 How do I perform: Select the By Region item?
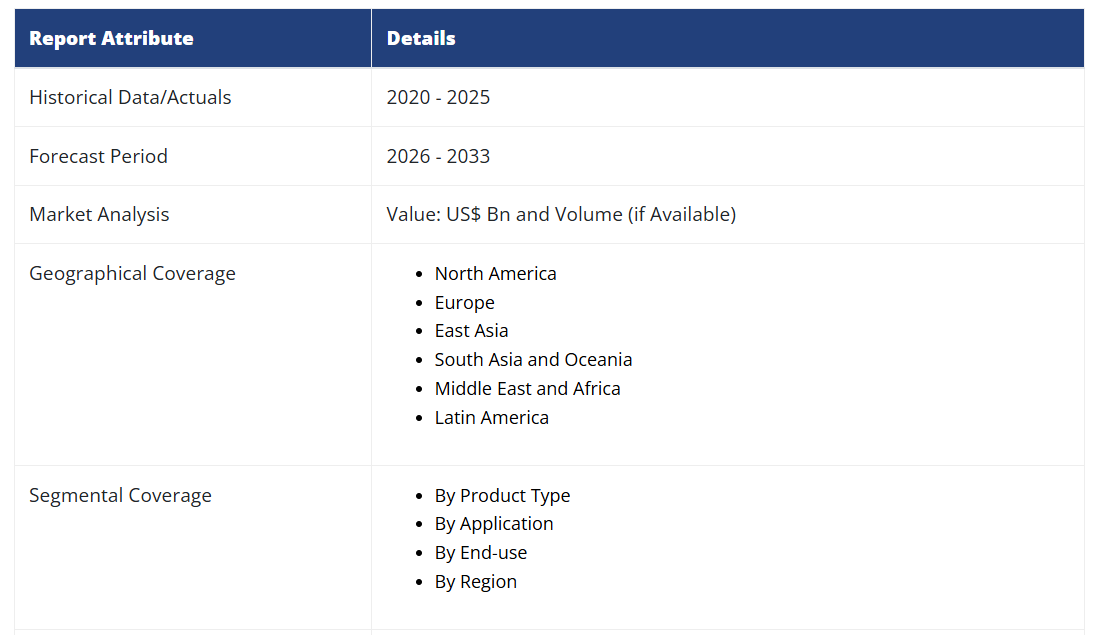click(x=475, y=581)
